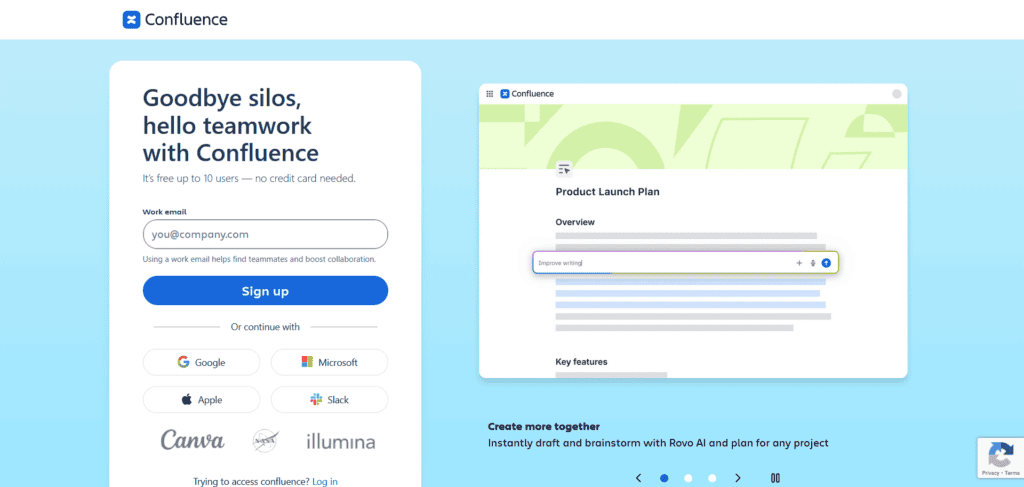Click the plus icon in the Improve writing bar

click(799, 262)
